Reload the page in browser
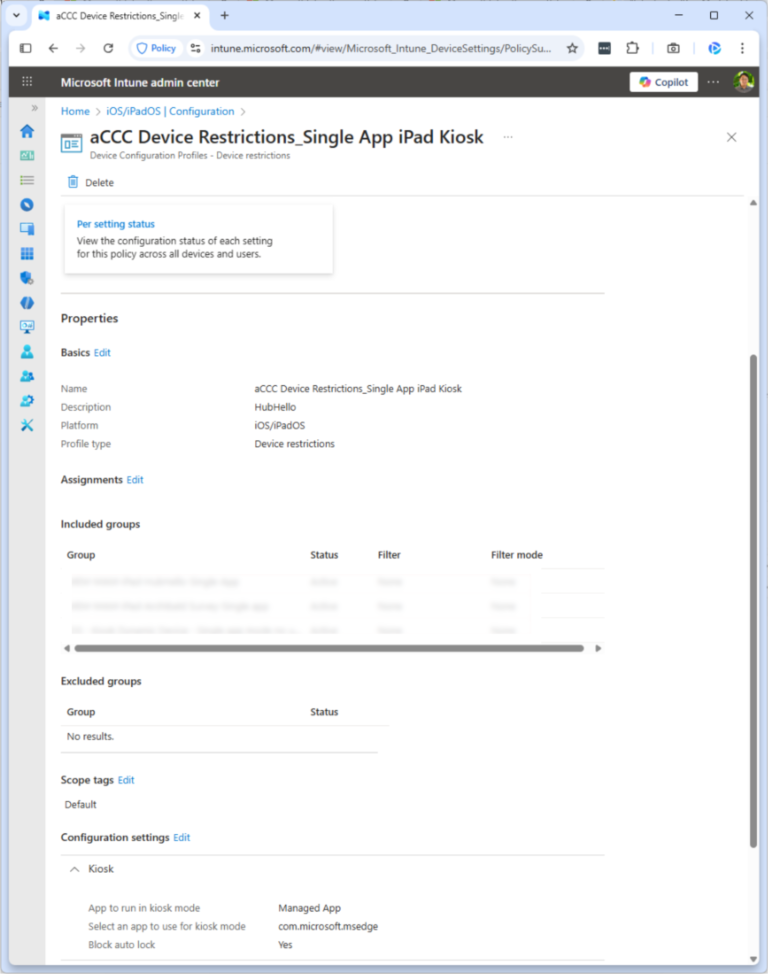This screenshot has height=974, width=768. tap(108, 48)
